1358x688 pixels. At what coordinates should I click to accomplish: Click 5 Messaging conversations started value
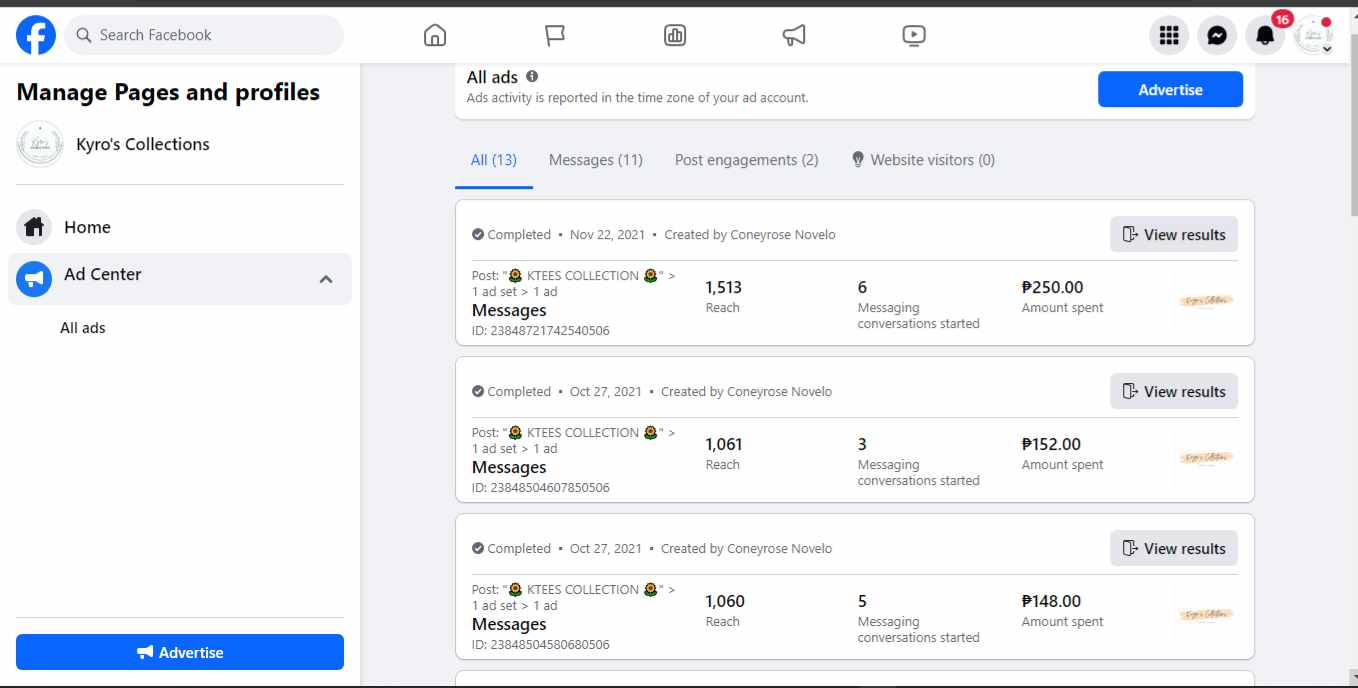(862, 601)
